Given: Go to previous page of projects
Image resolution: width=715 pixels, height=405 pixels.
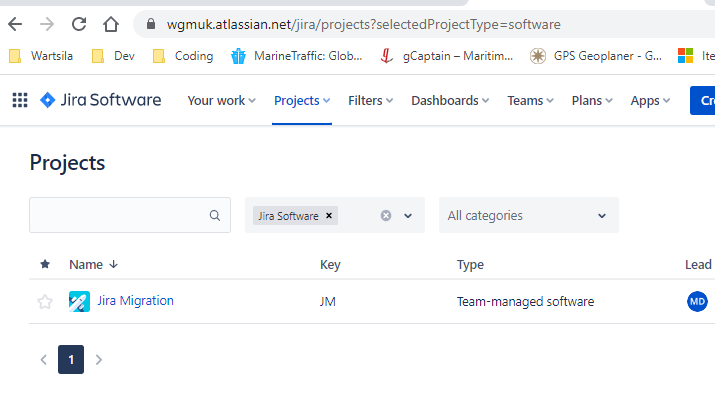Looking at the screenshot, I should (44, 360).
